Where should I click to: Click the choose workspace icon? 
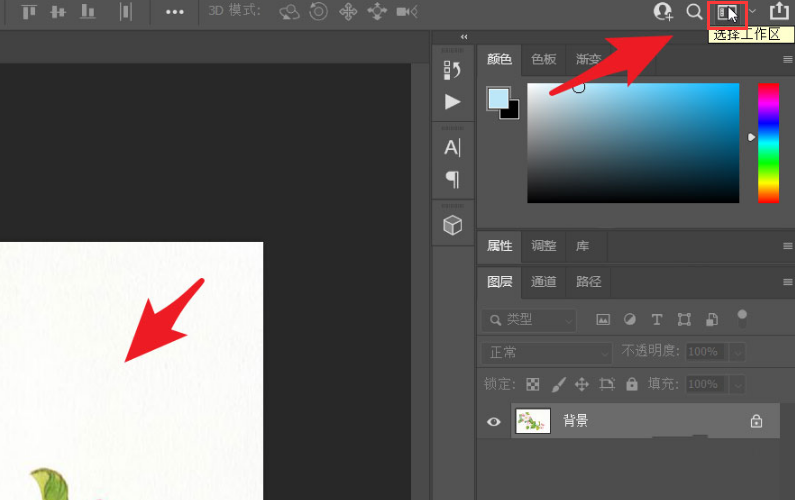[727, 14]
